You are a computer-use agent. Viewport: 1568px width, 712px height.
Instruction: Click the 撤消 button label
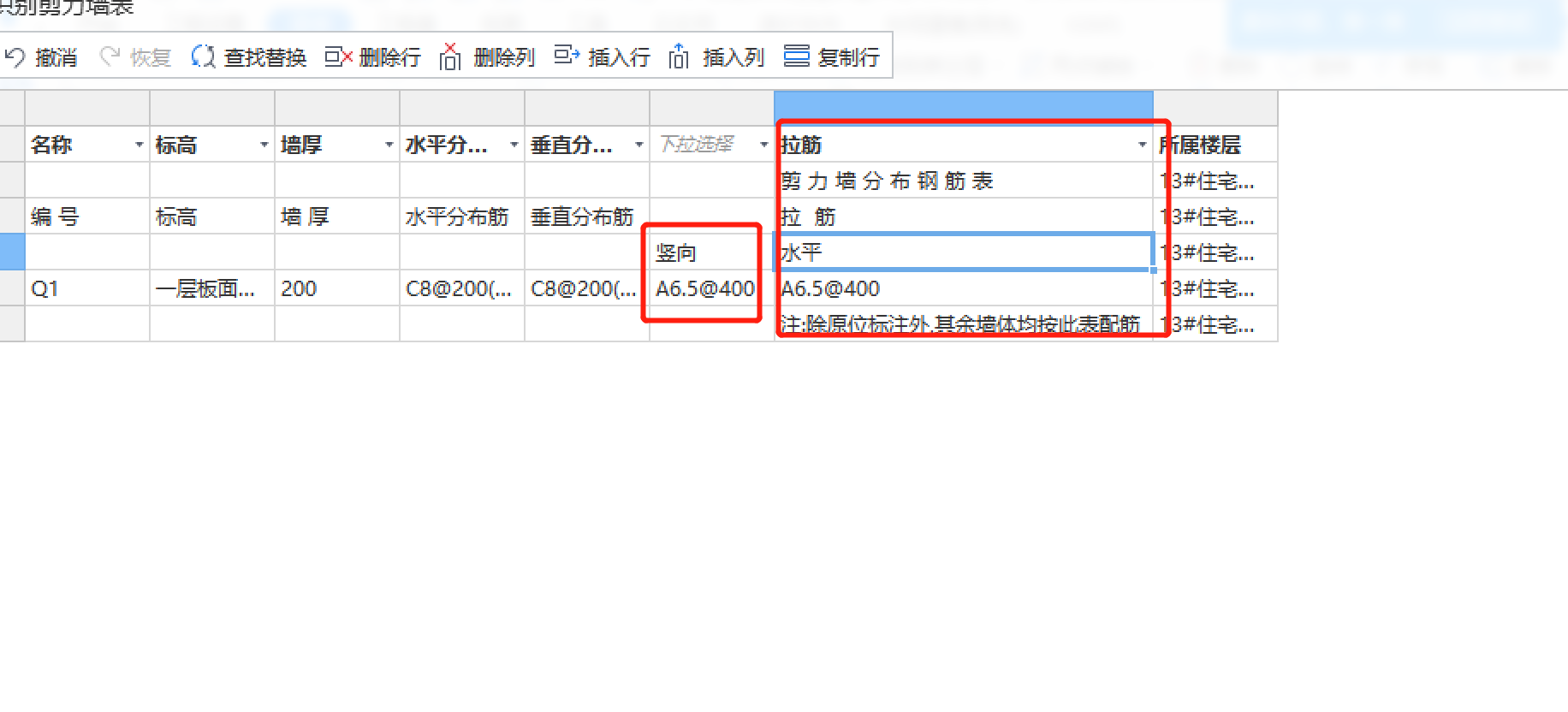pos(56,57)
